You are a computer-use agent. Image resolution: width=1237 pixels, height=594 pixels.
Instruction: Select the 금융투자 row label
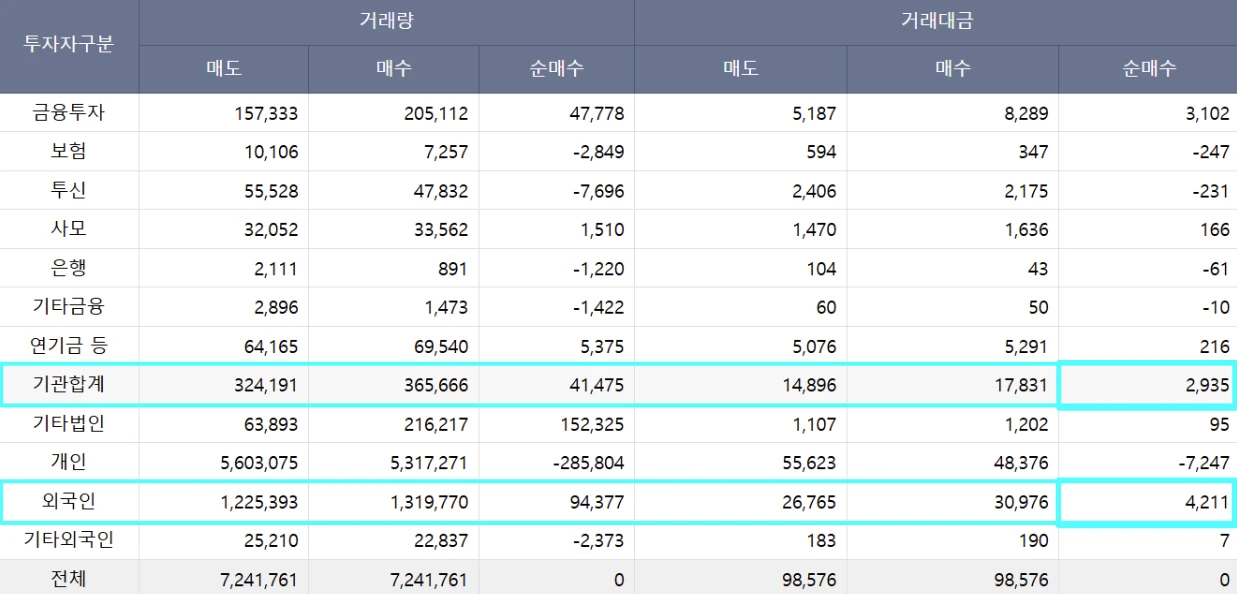tap(69, 113)
